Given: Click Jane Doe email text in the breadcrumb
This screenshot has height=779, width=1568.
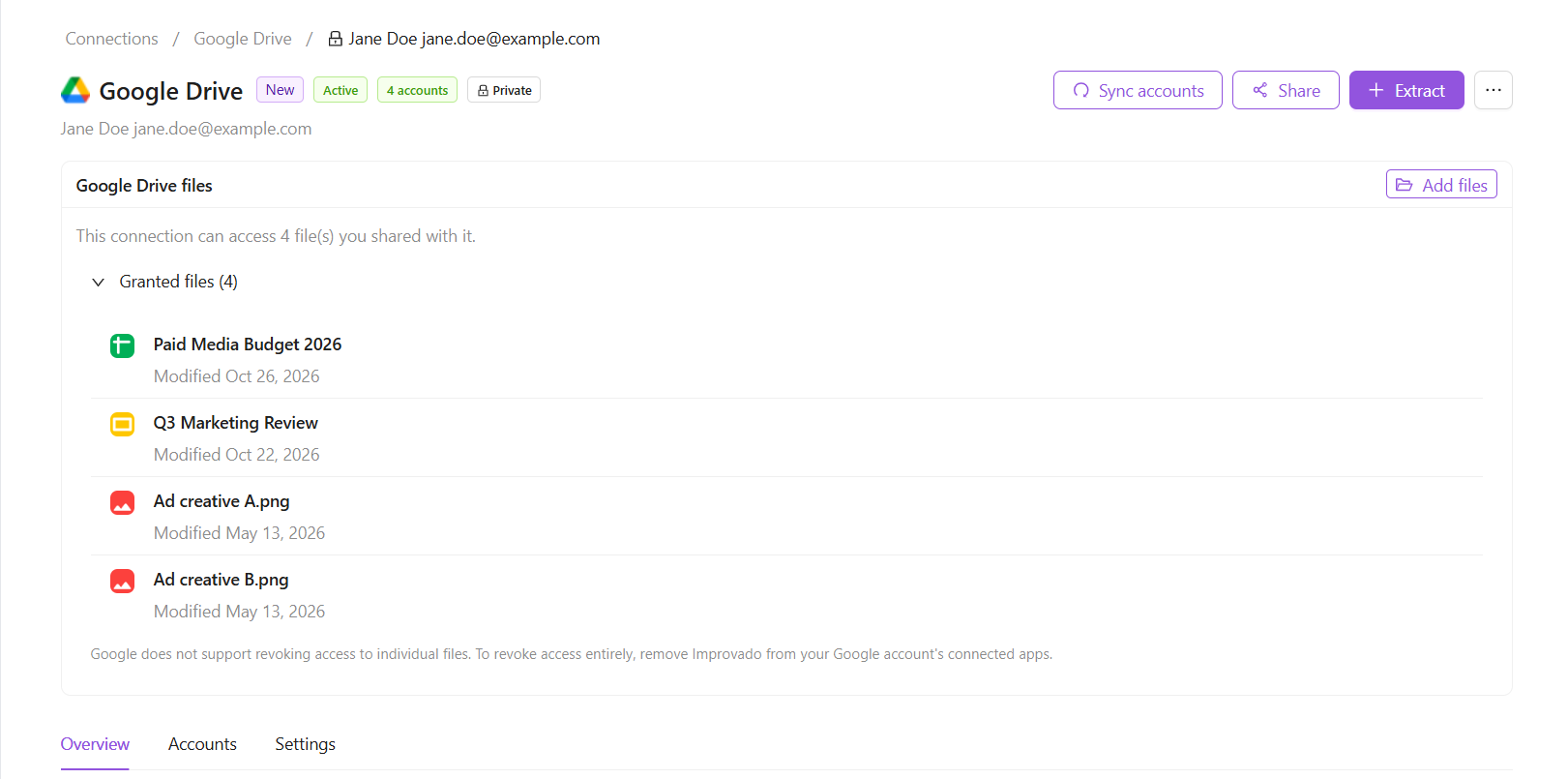Looking at the screenshot, I should pyautogui.click(x=474, y=39).
